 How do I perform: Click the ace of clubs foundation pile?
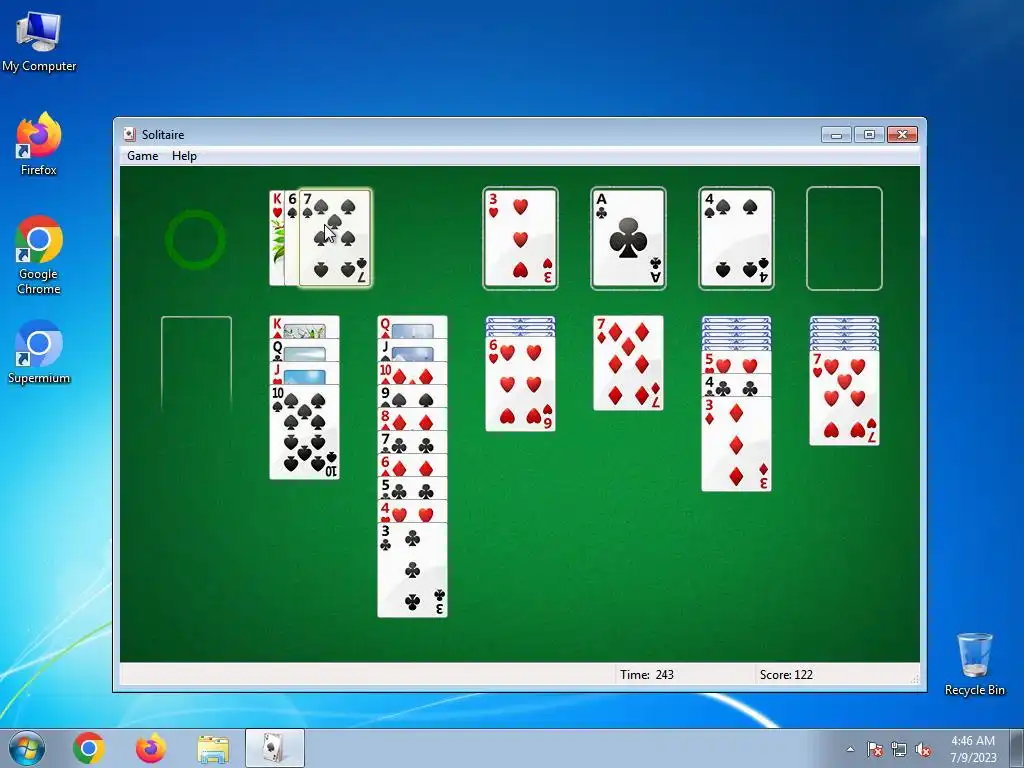(x=628, y=238)
